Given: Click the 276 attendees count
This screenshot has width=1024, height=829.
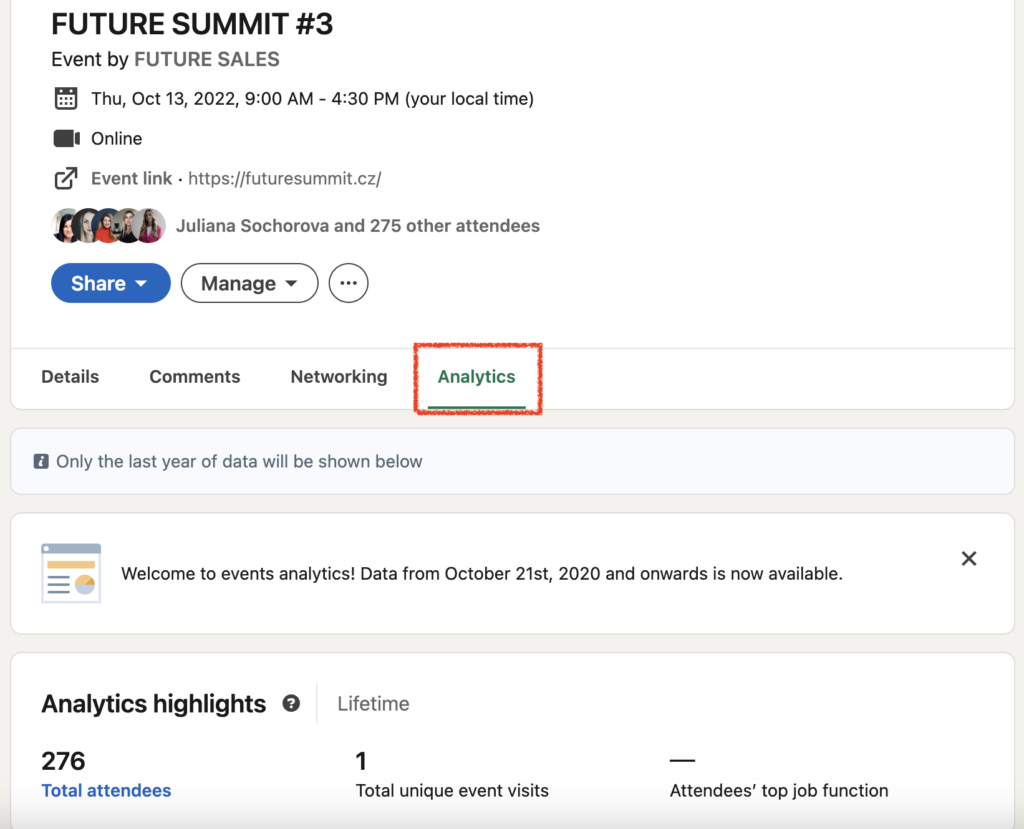Looking at the screenshot, I should (x=63, y=761).
